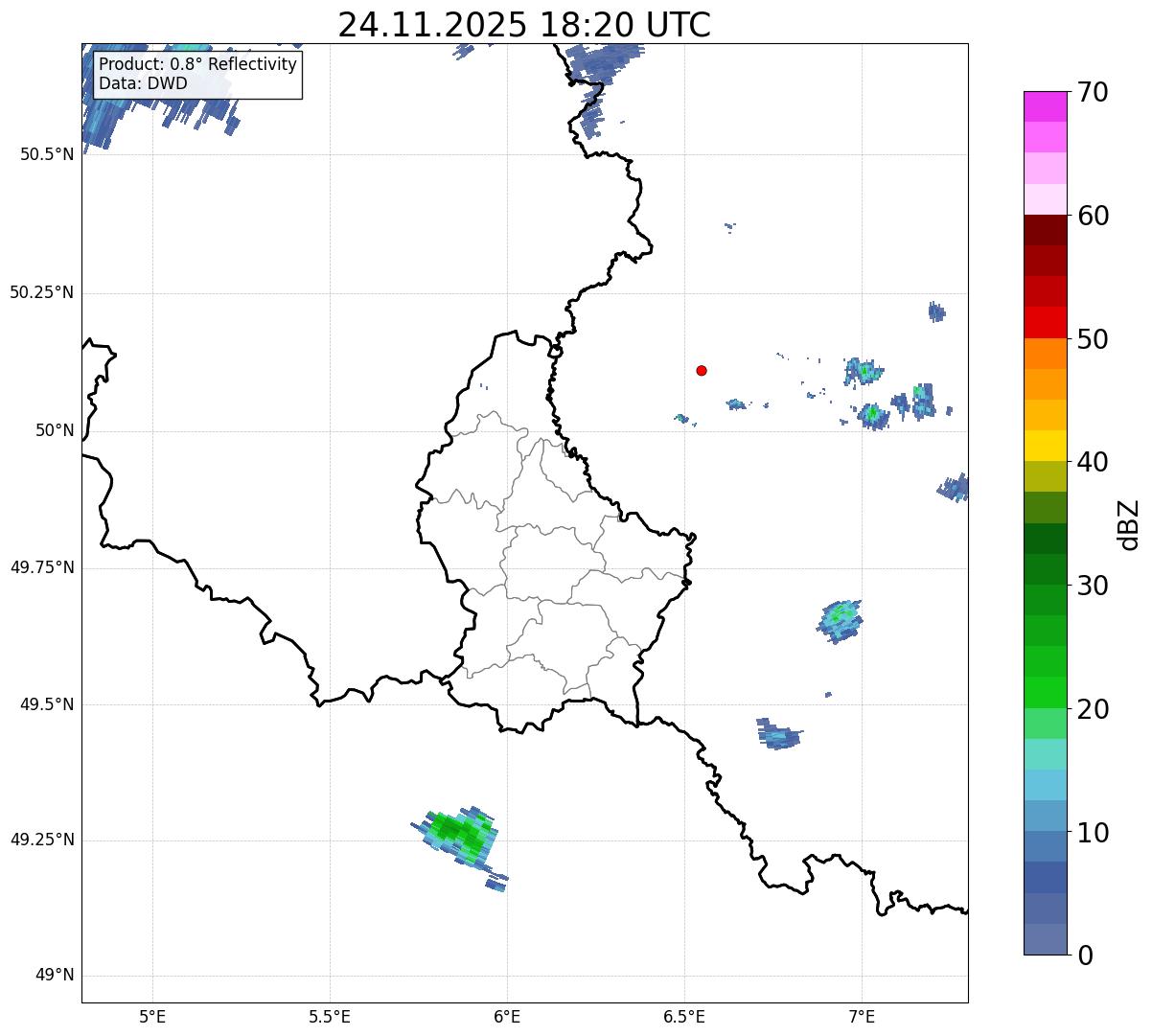This screenshot has width=1152, height=1036.
Task: Click the "Data: DWD" legend line
Action: pyautogui.click(x=143, y=83)
